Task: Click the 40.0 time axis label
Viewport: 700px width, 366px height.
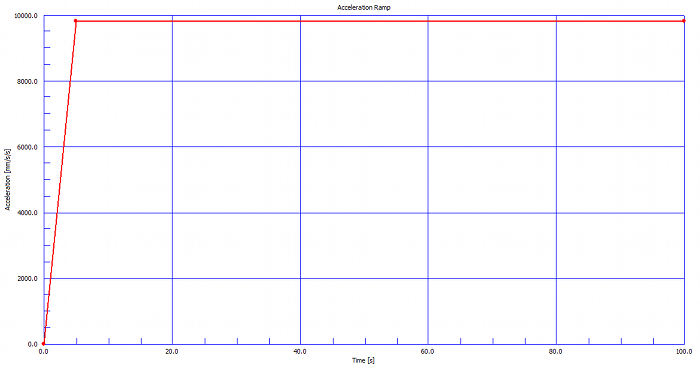Action: click(x=300, y=352)
